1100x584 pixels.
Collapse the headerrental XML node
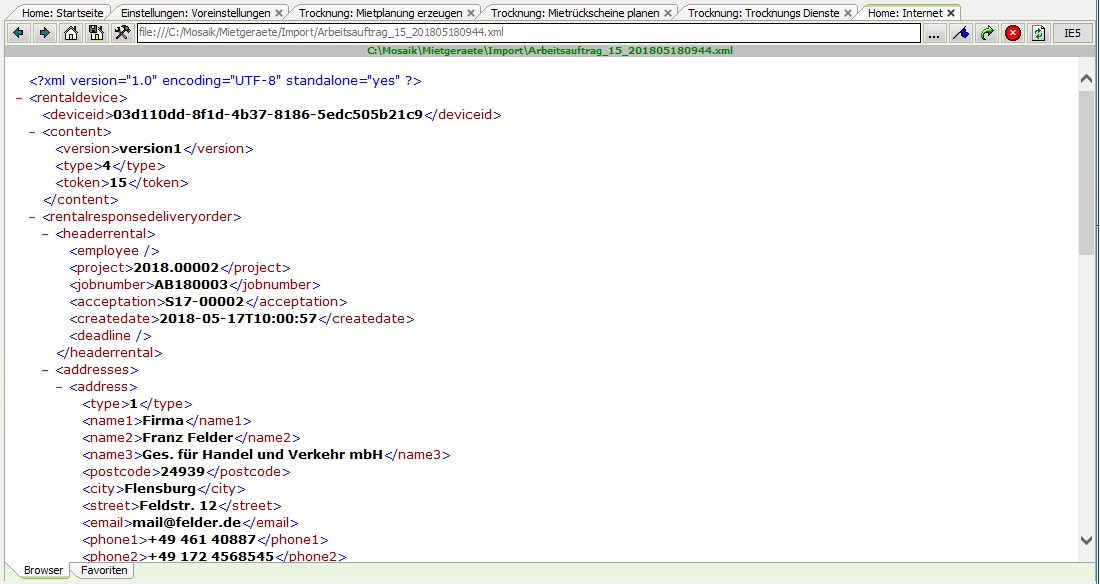tap(46, 234)
